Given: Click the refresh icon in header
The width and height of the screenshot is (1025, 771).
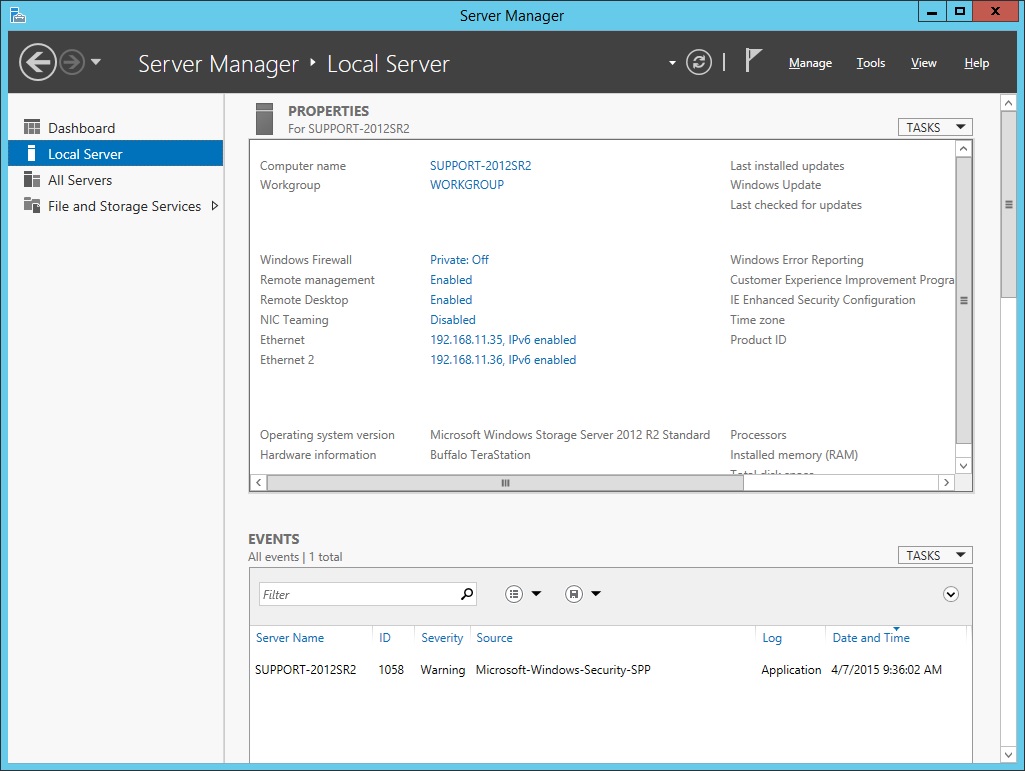Looking at the screenshot, I should point(699,62).
